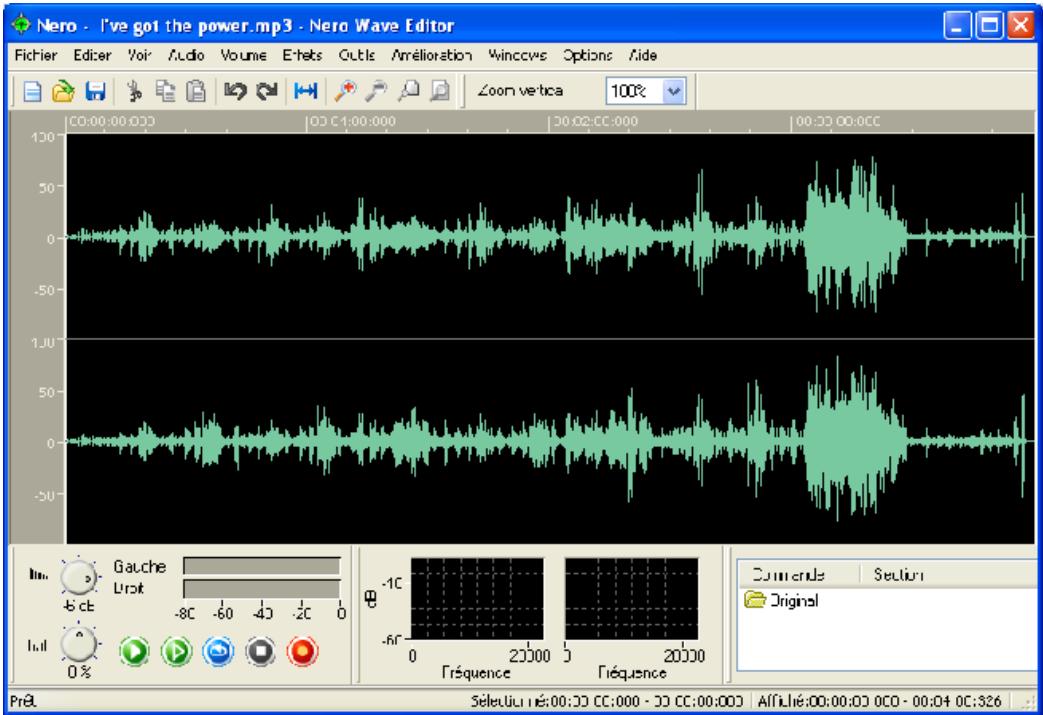Click the Zoom Out magnifier icon
The image size is (1043, 715).
point(376,91)
